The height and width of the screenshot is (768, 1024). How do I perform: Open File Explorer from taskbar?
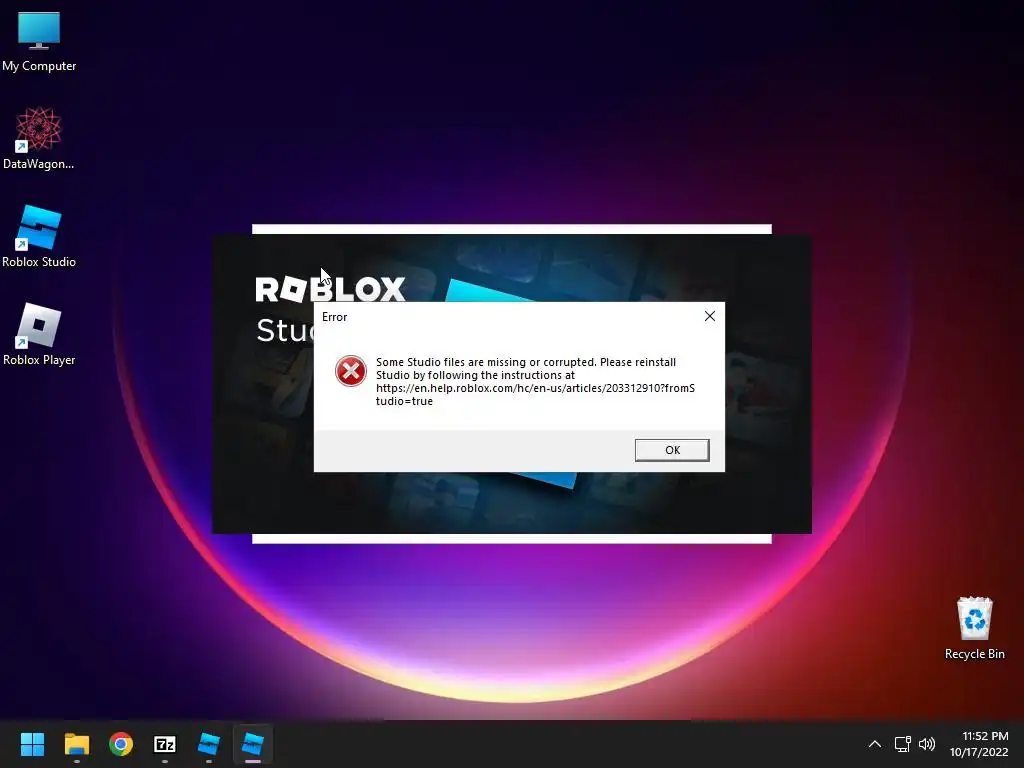76,744
